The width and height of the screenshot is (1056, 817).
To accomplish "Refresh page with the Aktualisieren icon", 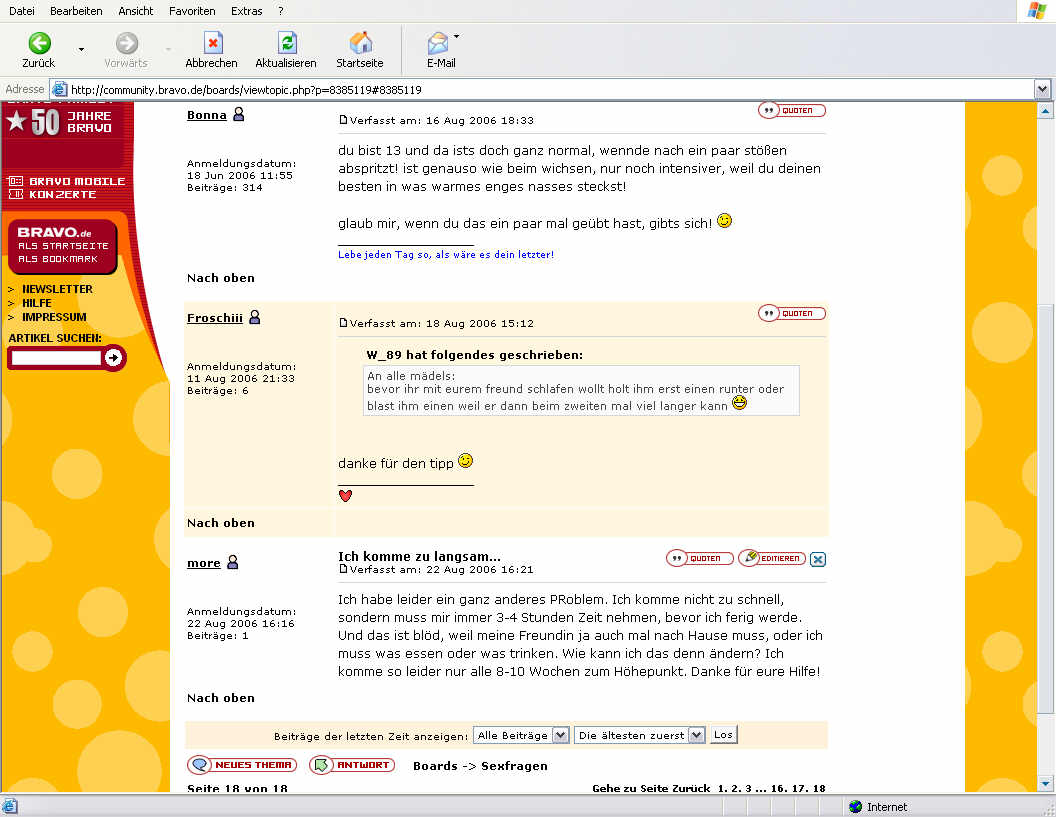I will [x=286, y=43].
